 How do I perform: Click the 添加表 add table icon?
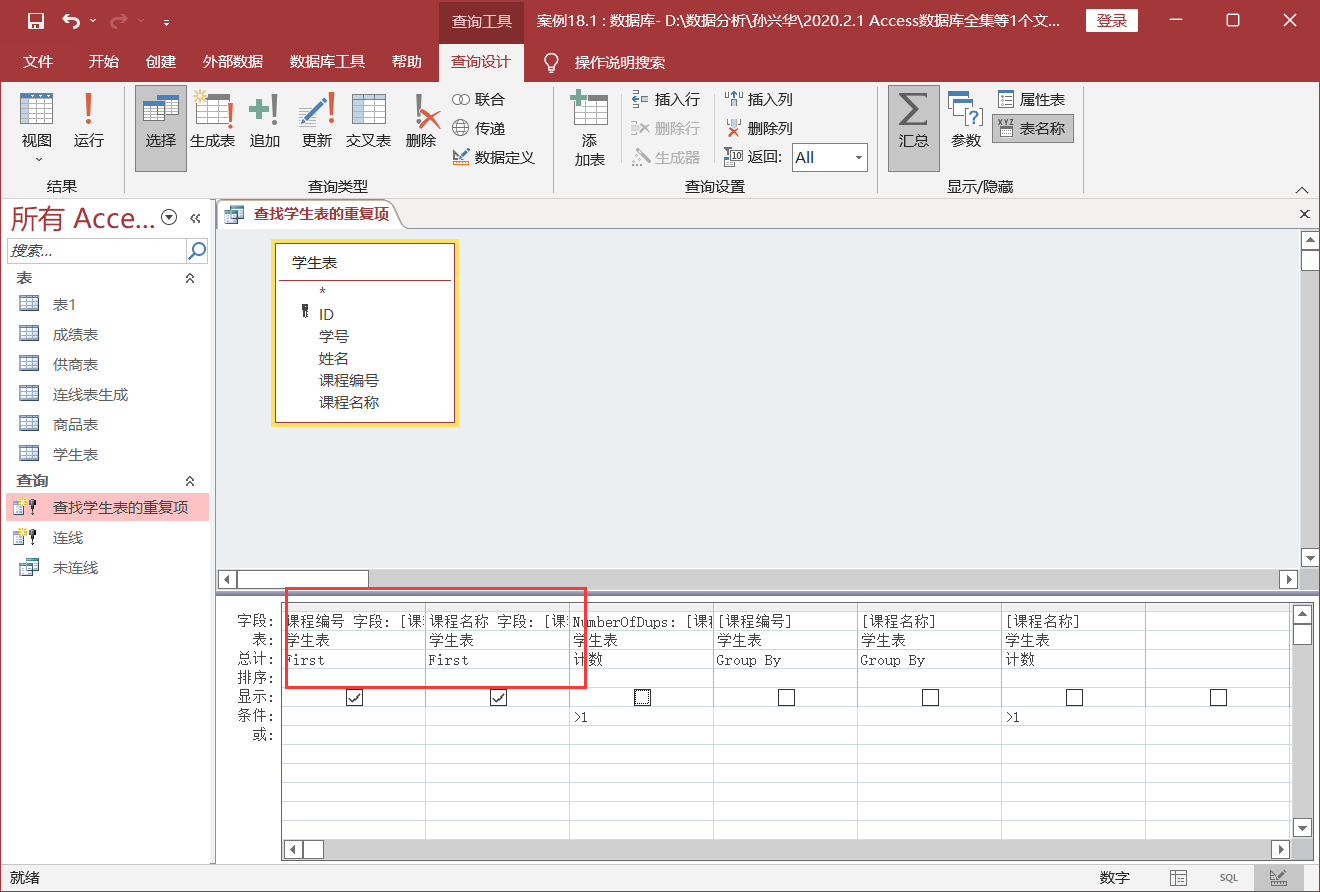(590, 128)
